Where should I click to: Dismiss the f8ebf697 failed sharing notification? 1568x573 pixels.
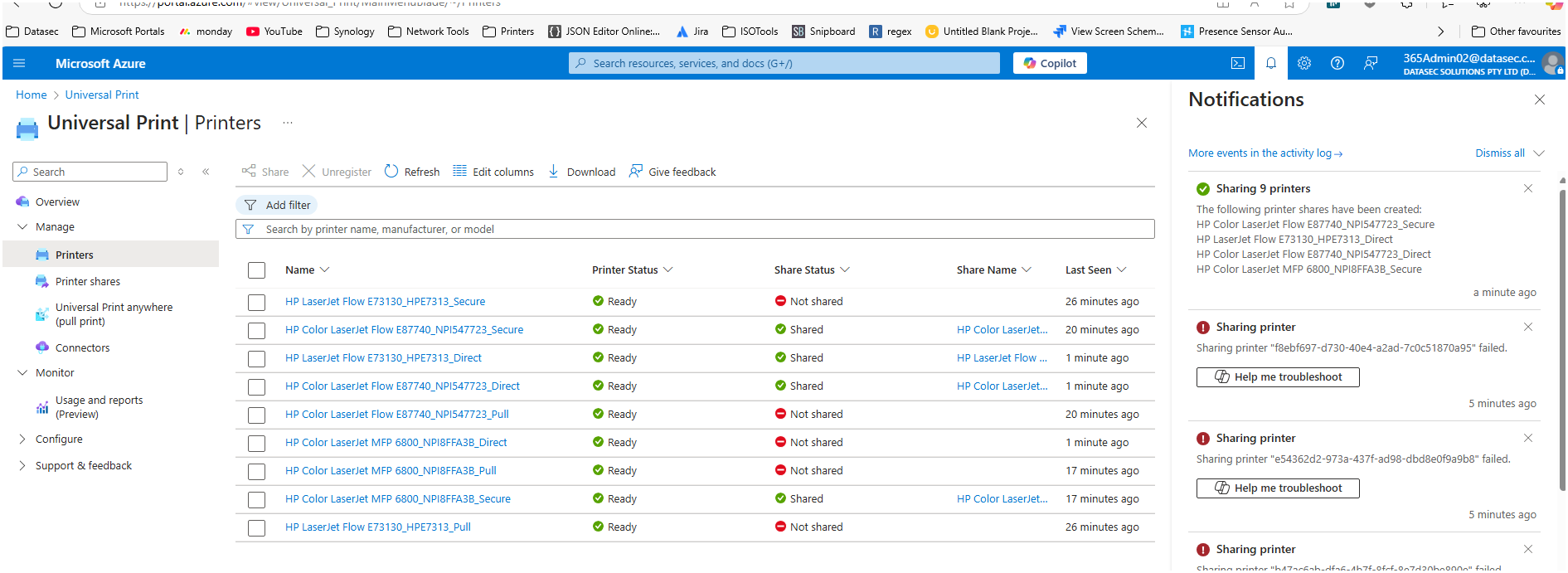pyautogui.click(x=1528, y=327)
